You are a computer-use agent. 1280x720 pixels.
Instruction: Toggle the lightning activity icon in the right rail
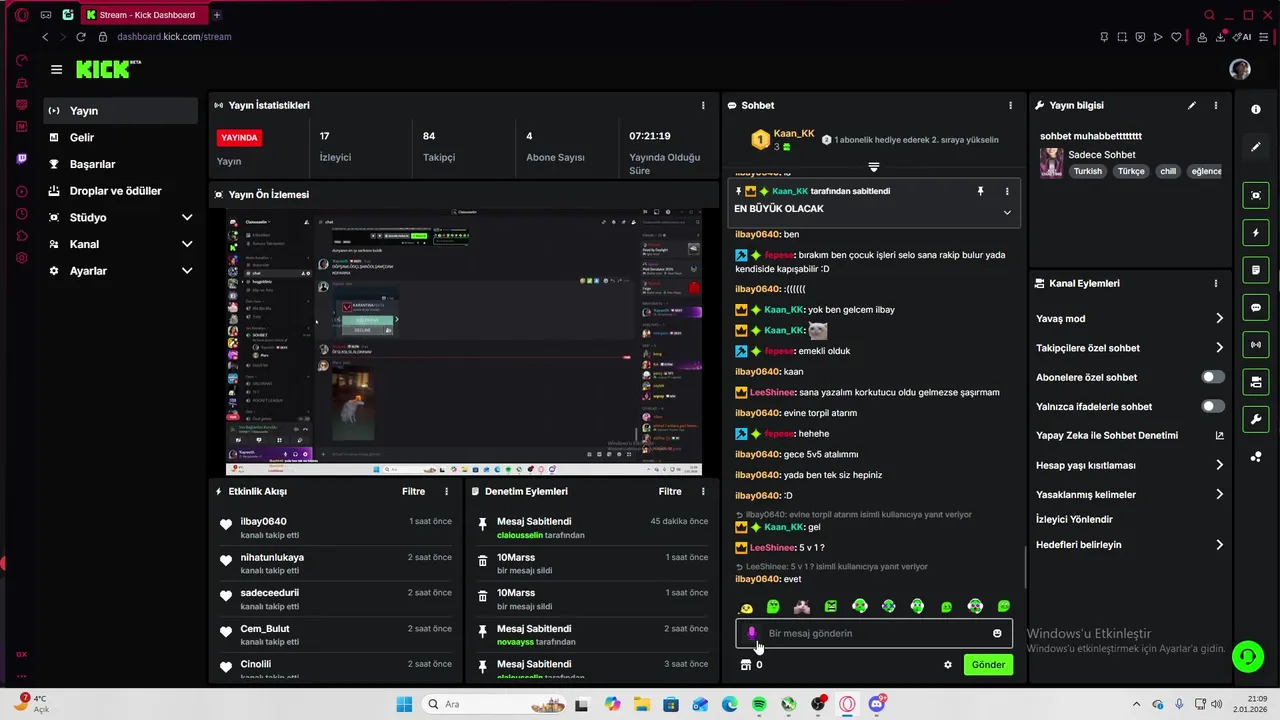1256,233
